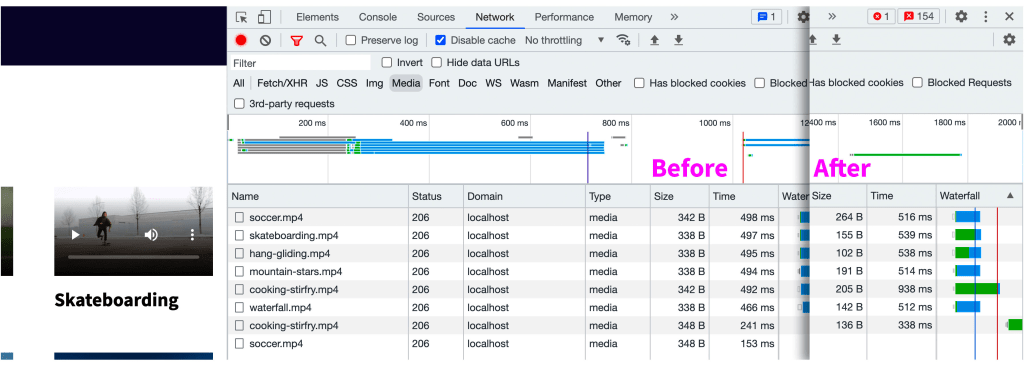The height and width of the screenshot is (366, 1024).
Task: Activate the inspect element picker icon
Action: tap(242, 17)
